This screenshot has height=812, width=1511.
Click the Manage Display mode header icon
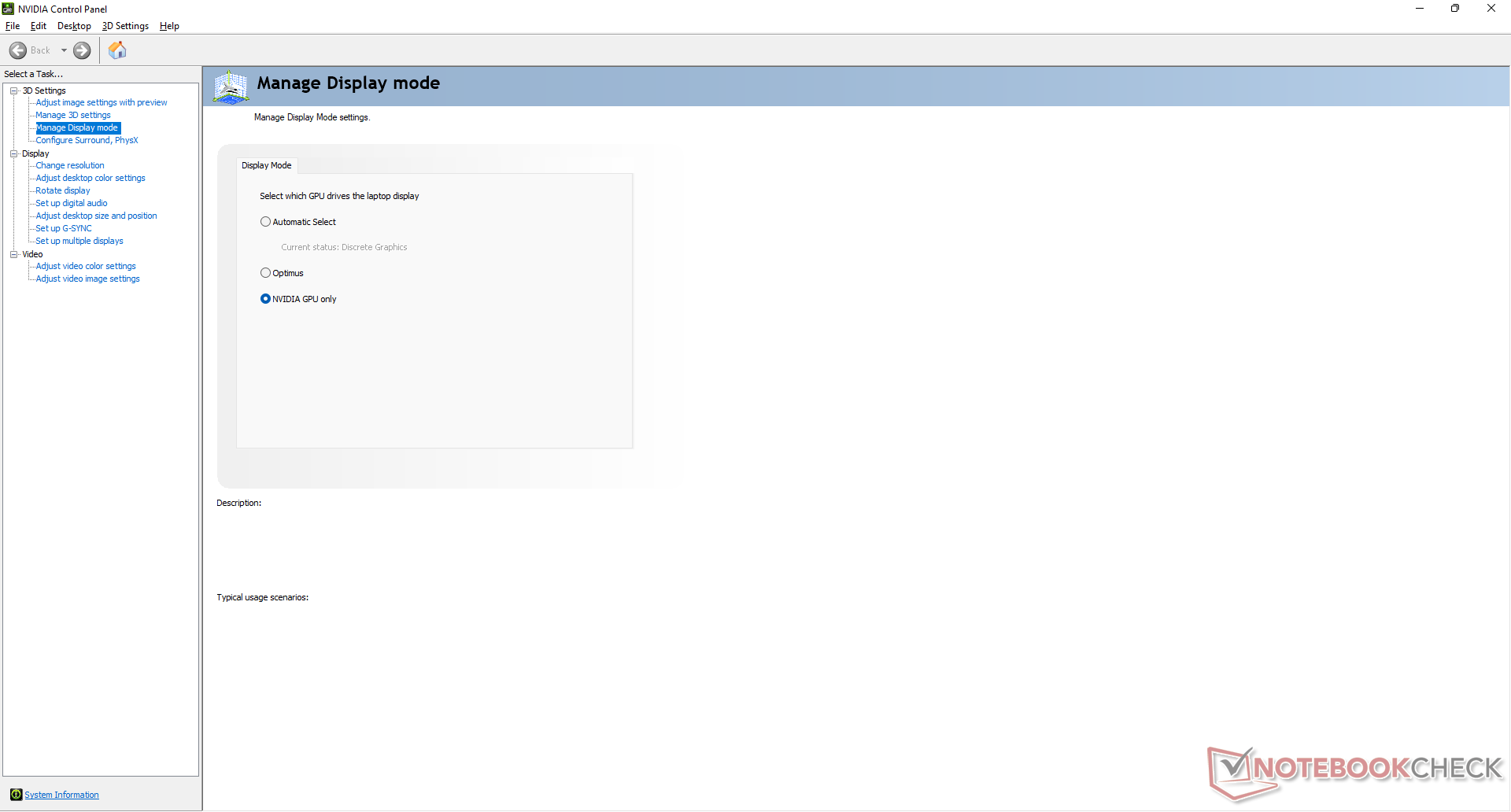point(231,87)
